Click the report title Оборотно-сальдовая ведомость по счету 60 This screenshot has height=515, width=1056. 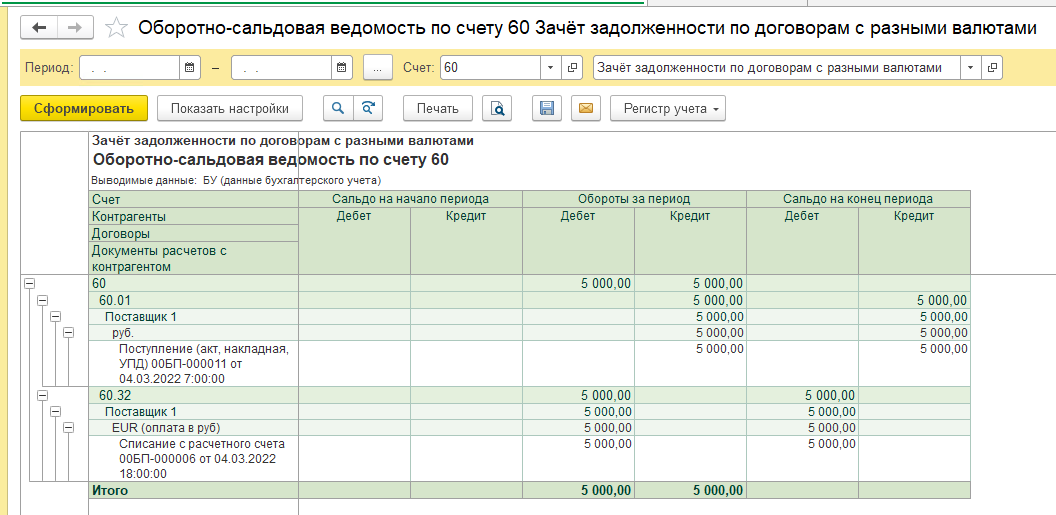click(270, 160)
